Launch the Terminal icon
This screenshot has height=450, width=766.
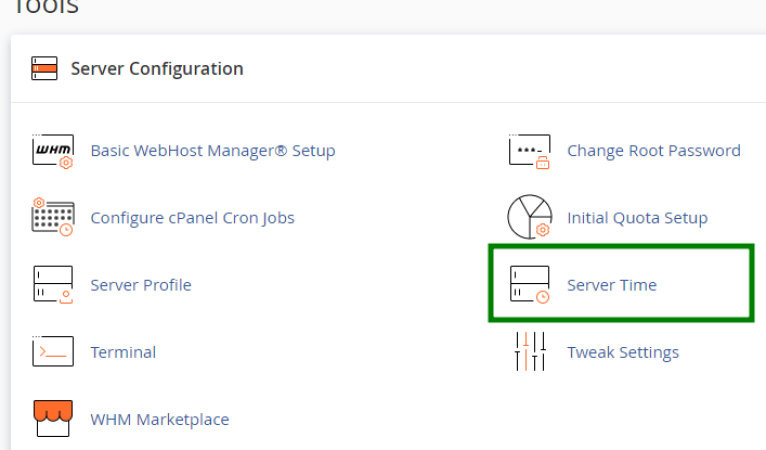click(x=53, y=351)
